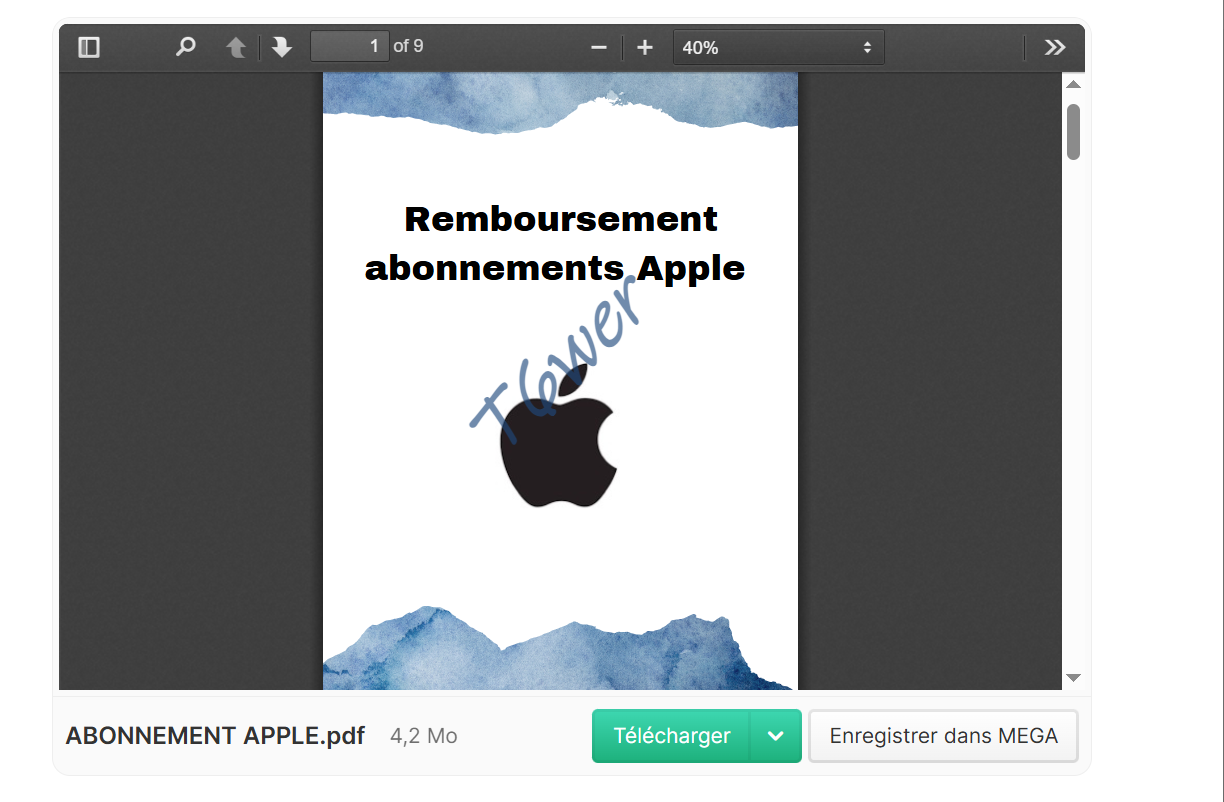1224x802 pixels.
Task: Open the secondary tools double-chevron menu
Action: coord(1055,47)
